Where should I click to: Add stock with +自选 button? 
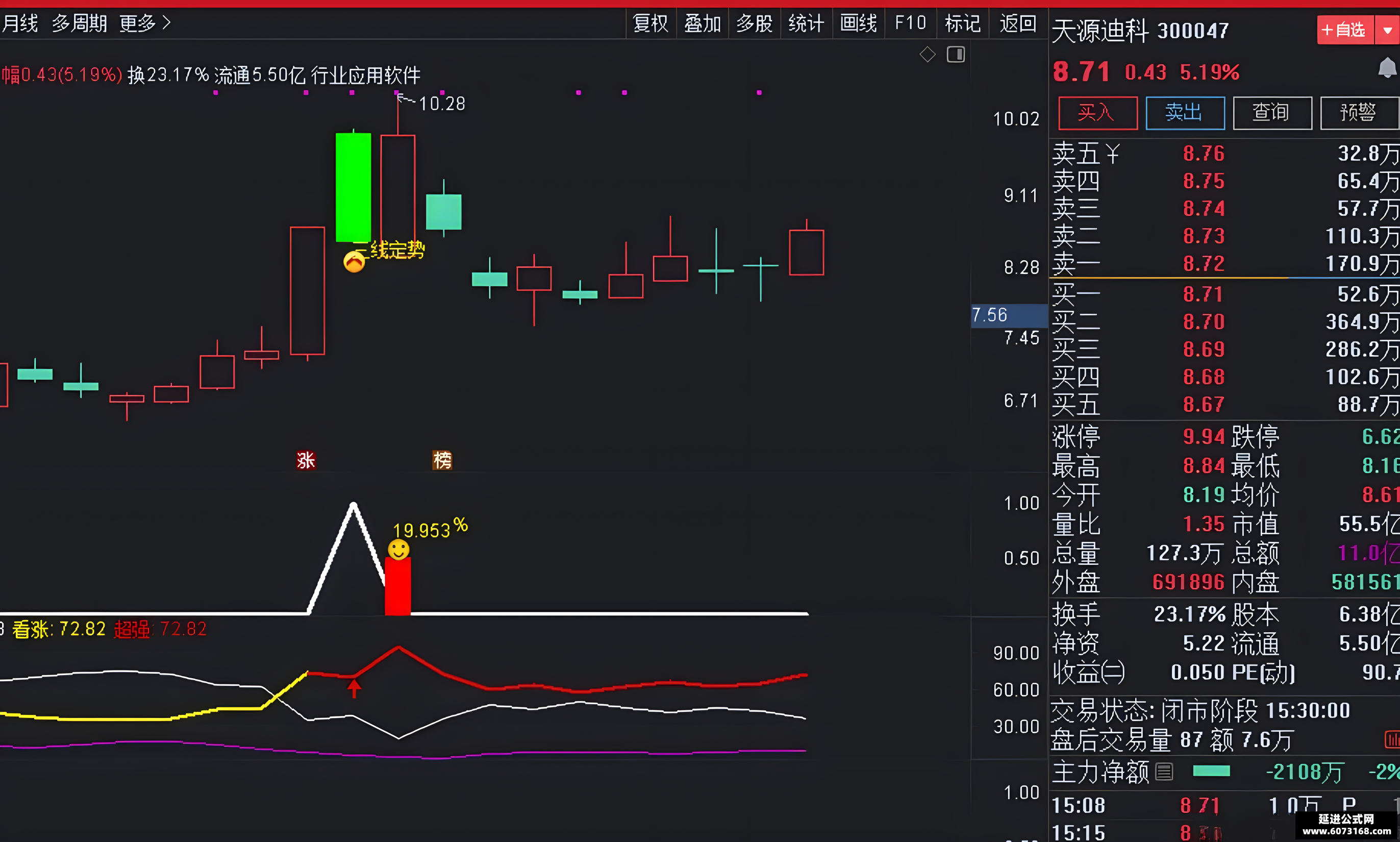point(1345,30)
